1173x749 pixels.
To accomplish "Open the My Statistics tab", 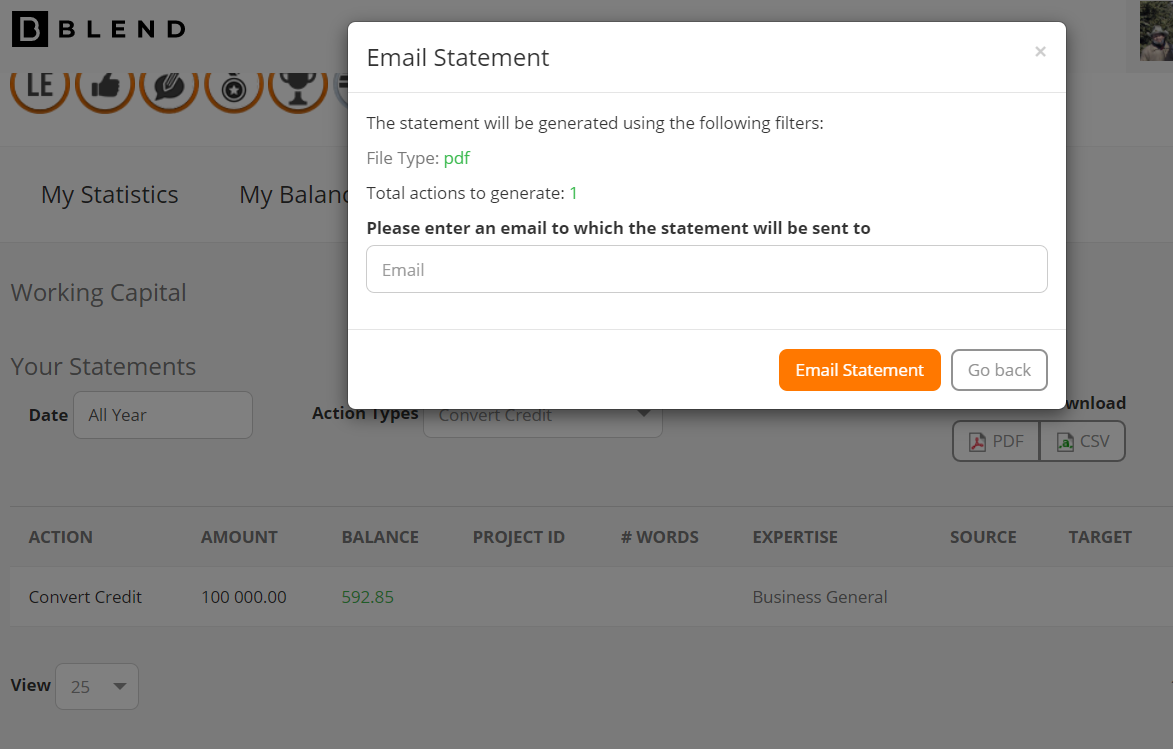I will point(109,195).
